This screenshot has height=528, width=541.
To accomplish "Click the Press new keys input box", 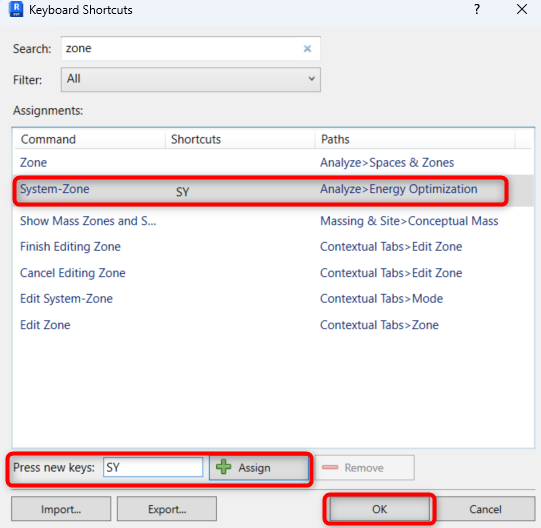I will click(153, 468).
